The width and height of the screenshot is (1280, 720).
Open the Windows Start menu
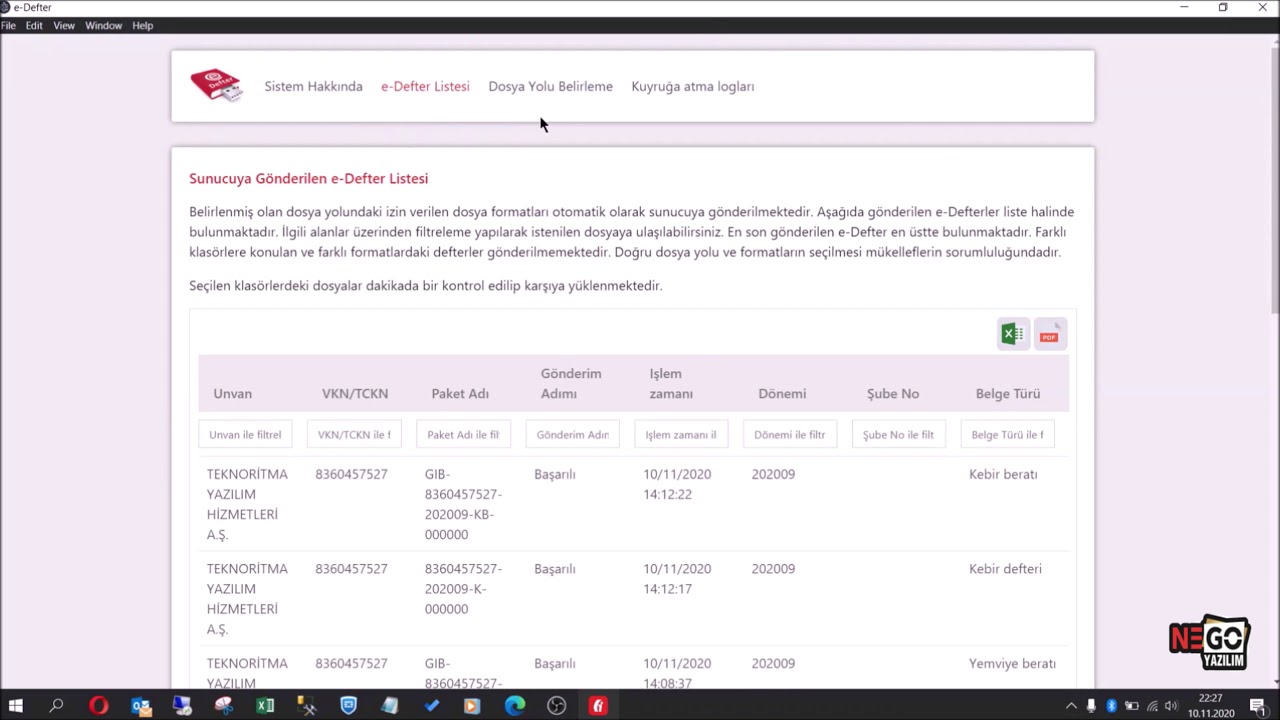click(x=15, y=706)
